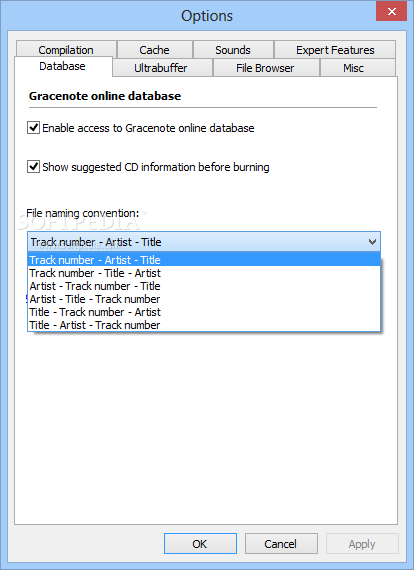Pick Artist - Track number - Title option
Screen dimensions: 414x570
pos(204,286)
